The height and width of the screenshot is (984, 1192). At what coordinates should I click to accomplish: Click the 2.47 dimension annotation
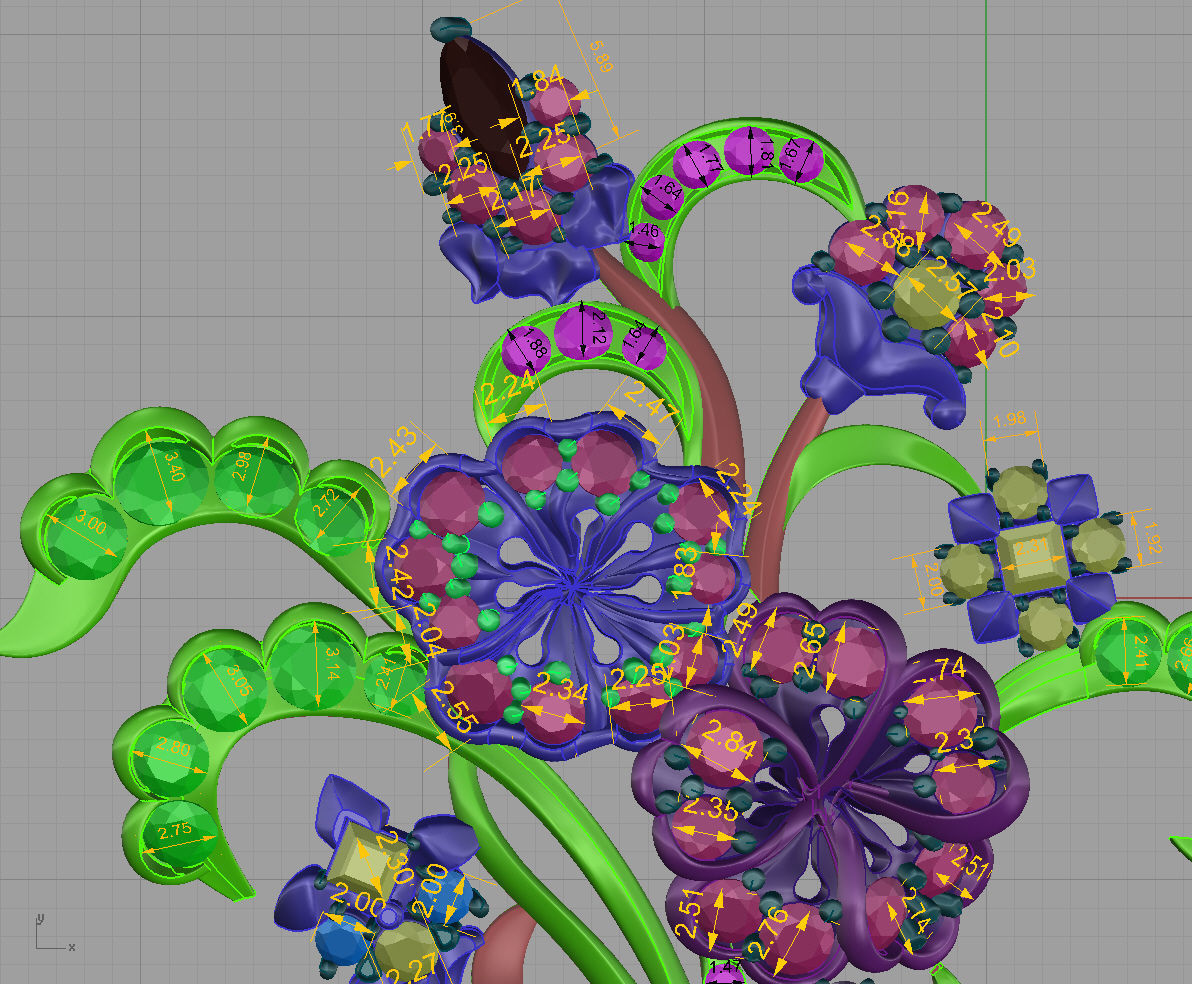pyautogui.click(x=652, y=403)
